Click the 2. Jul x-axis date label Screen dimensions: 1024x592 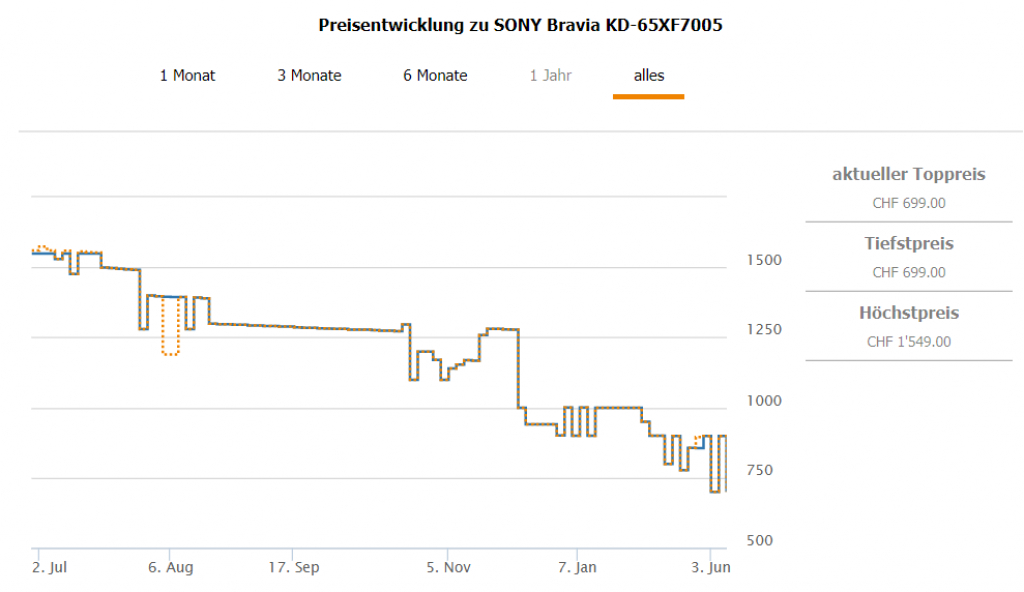pyautogui.click(x=49, y=567)
